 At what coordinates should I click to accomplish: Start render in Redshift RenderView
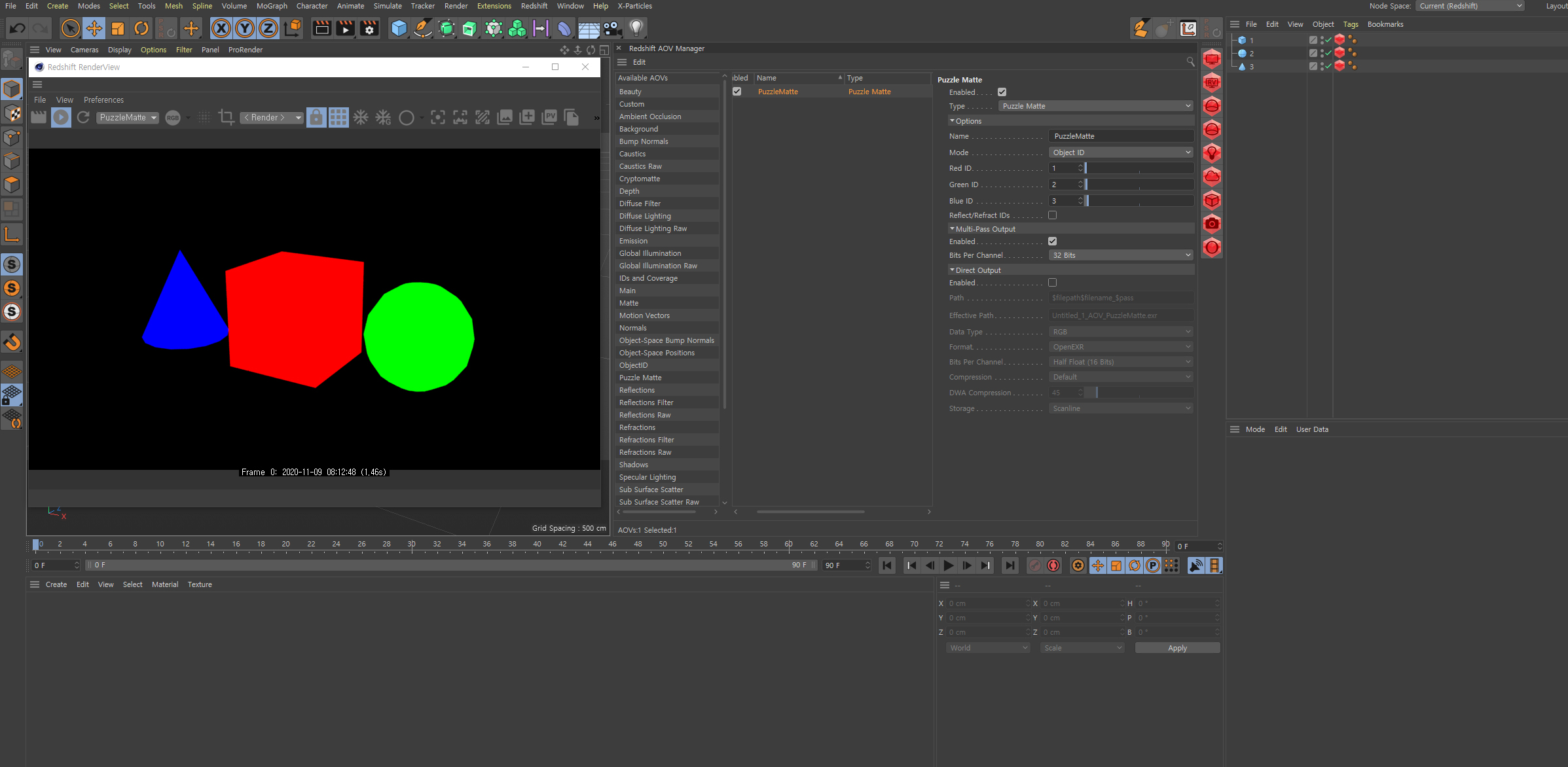[61, 118]
